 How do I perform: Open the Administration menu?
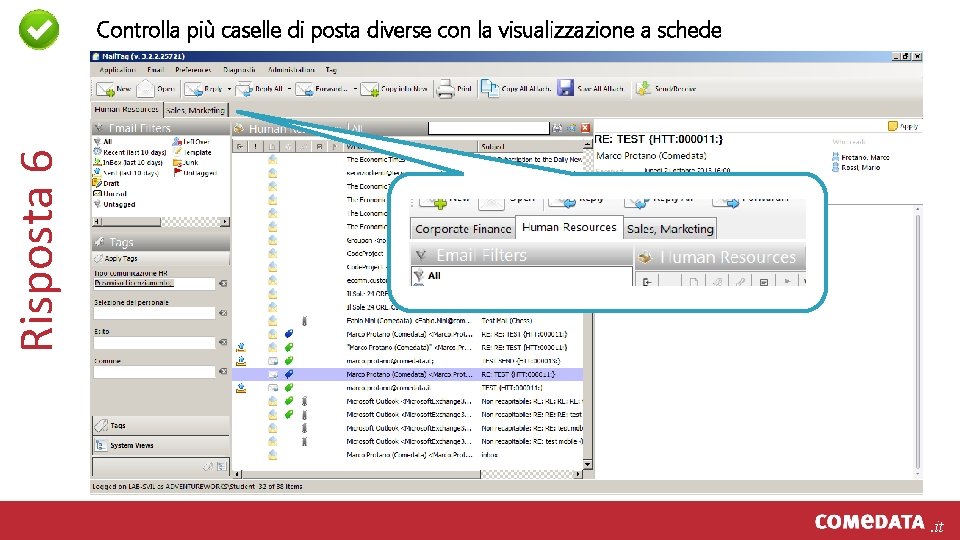(291, 70)
